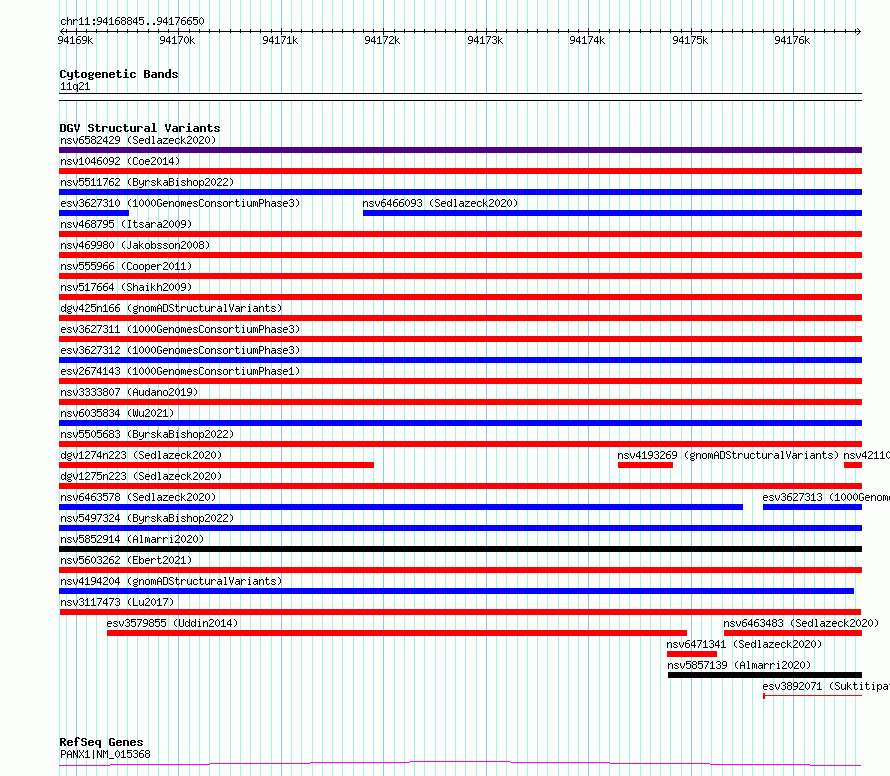
Task: Select the blue nsv4194204 variant bar
Action: [x=456, y=591]
